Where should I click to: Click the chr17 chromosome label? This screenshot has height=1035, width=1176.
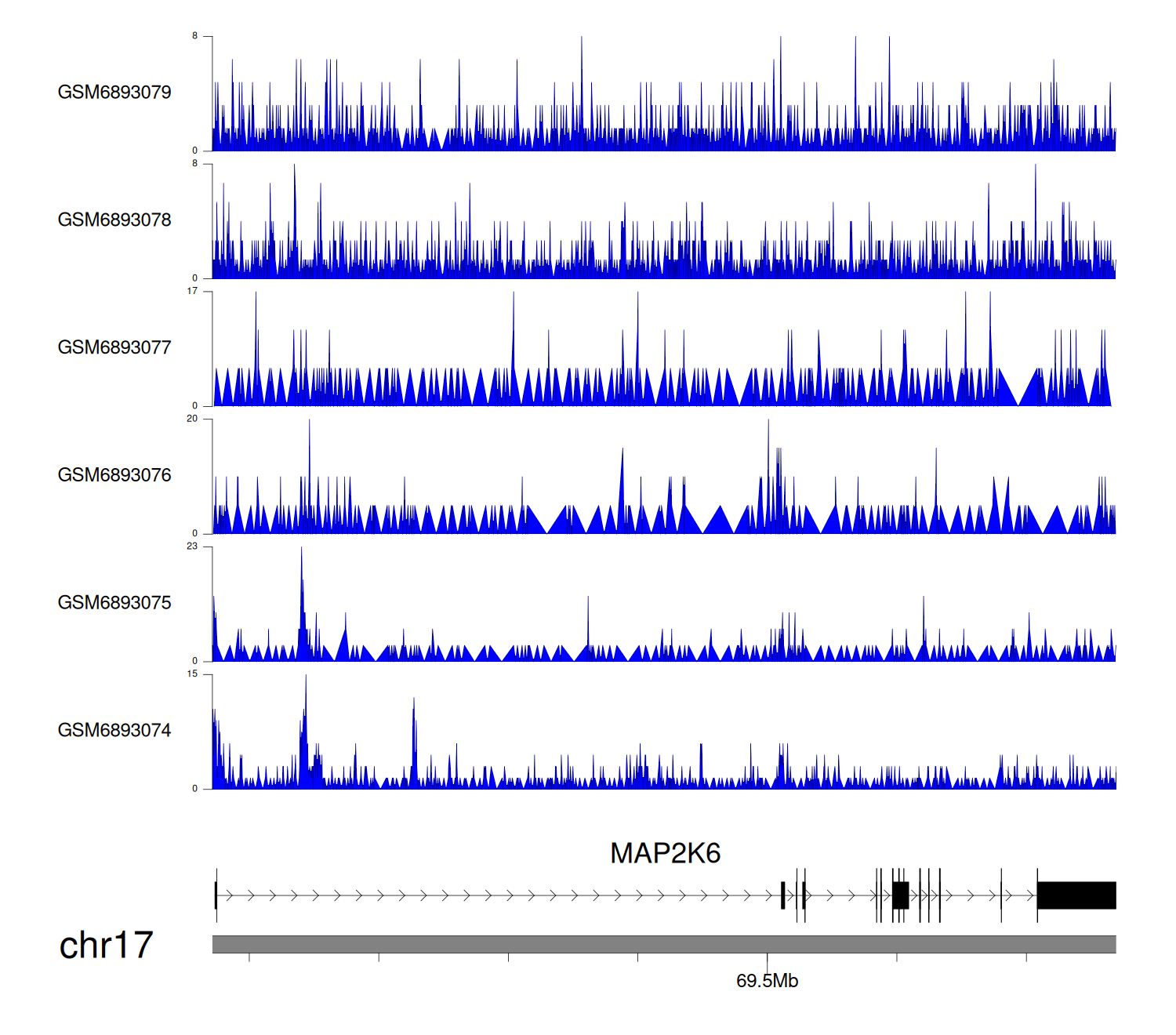click(x=106, y=946)
